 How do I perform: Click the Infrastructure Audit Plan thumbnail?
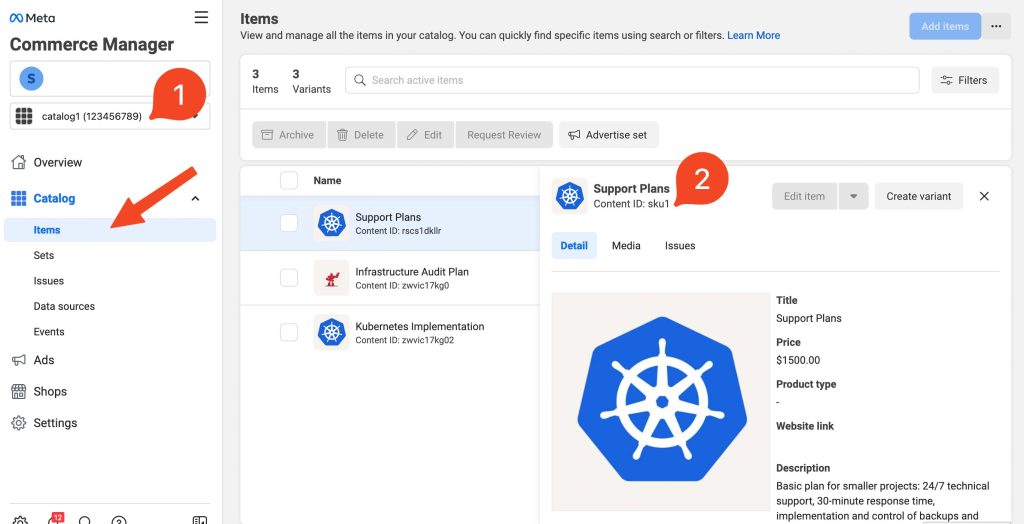click(x=331, y=278)
